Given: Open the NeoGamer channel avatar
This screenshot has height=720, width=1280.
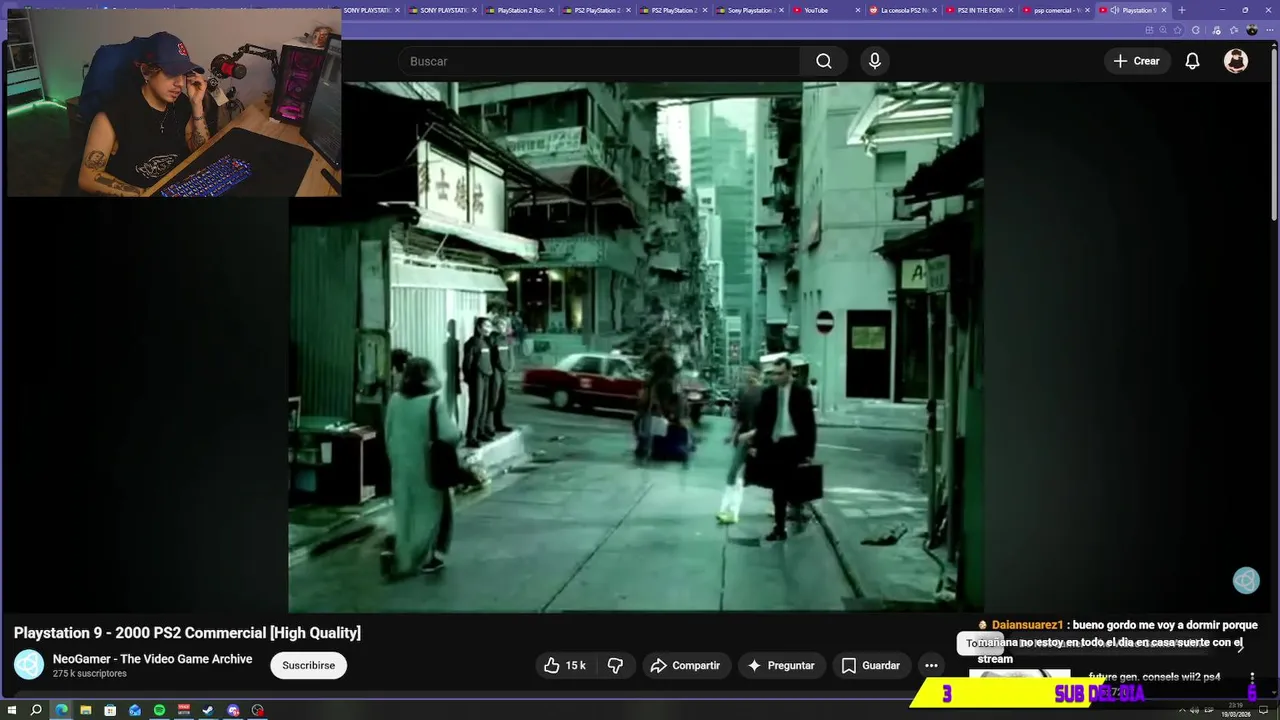Looking at the screenshot, I should (29, 665).
